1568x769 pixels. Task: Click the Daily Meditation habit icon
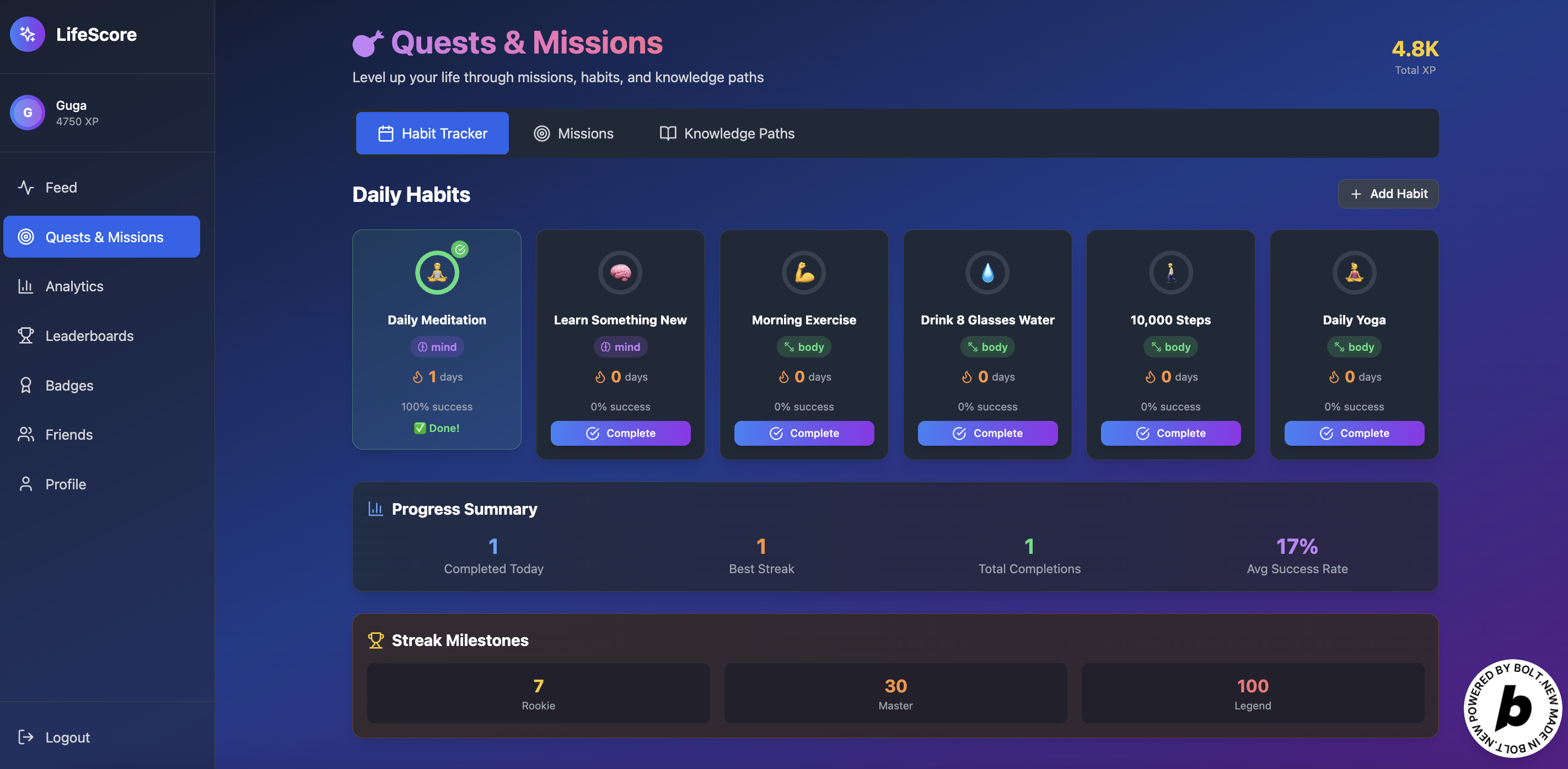pos(437,273)
